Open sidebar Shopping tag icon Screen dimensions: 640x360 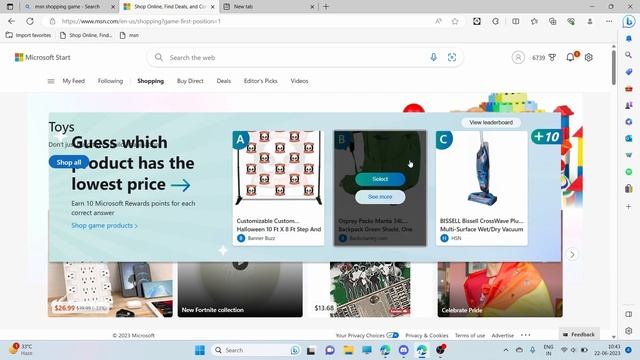[x=629, y=72]
